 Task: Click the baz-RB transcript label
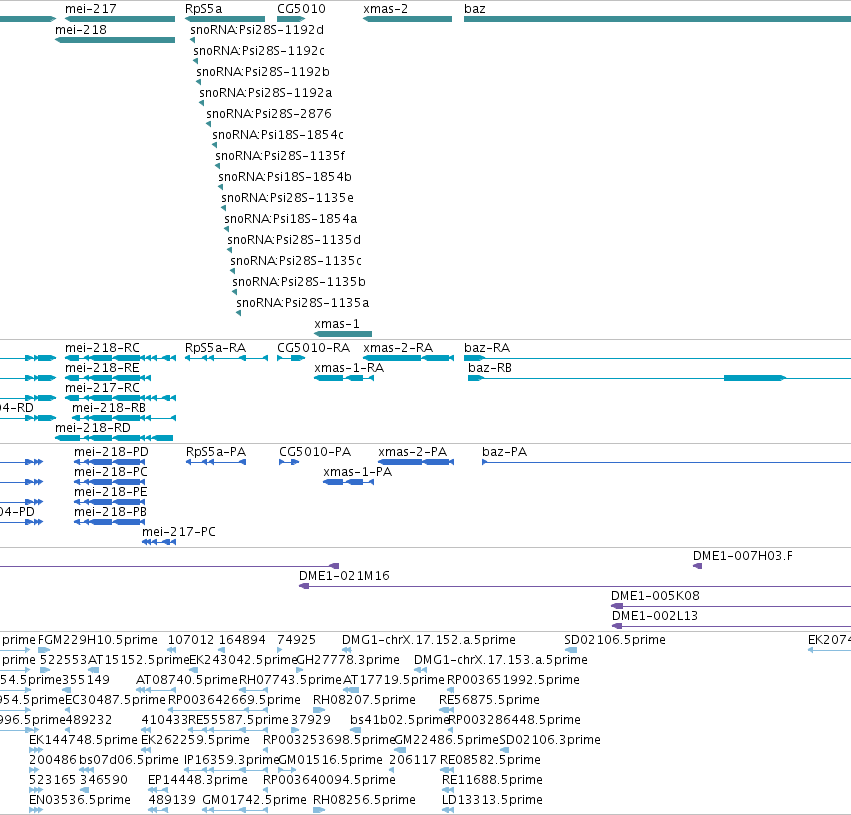click(x=490, y=368)
